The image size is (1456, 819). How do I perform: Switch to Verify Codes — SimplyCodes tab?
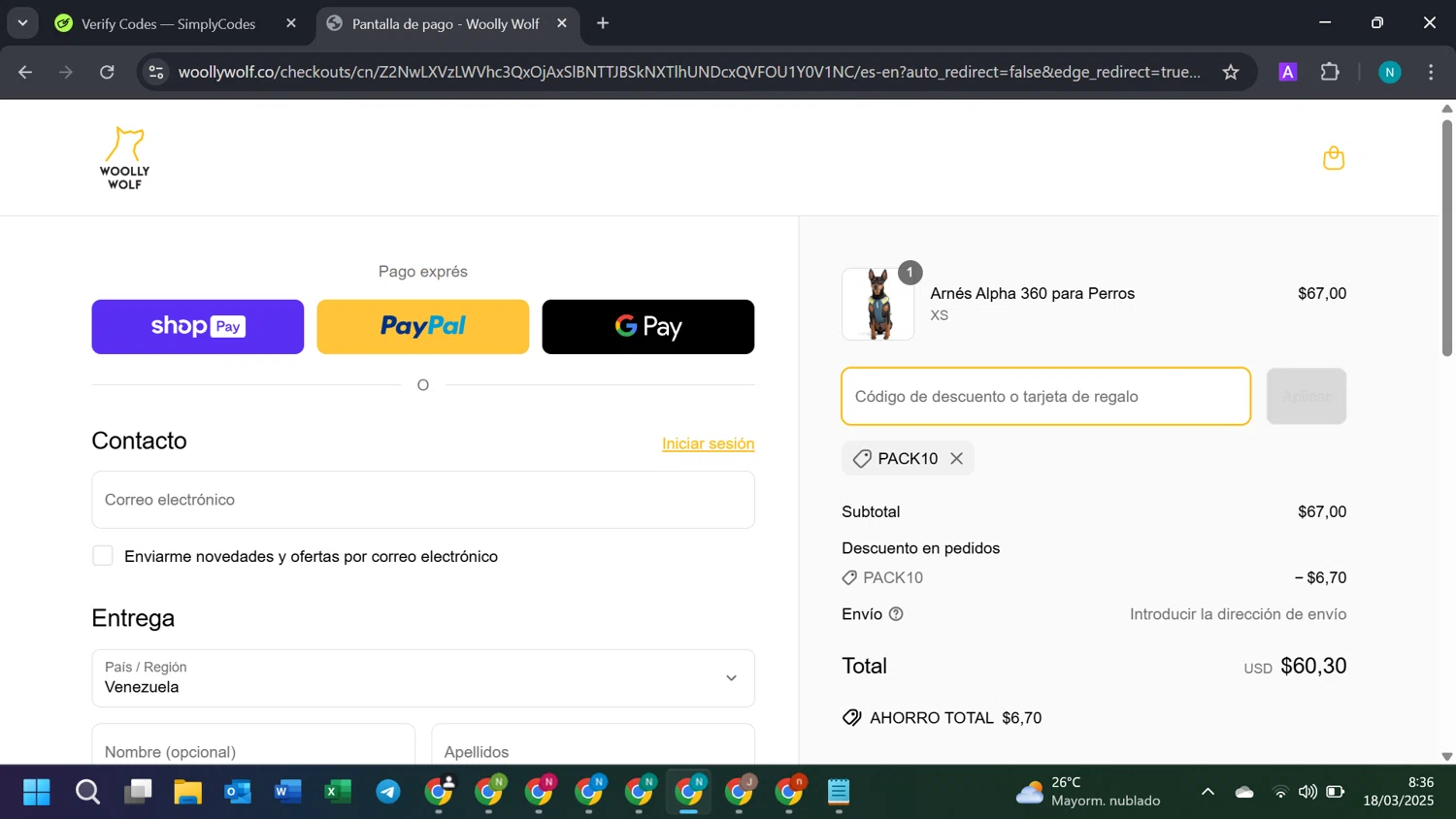(x=167, y=24)
